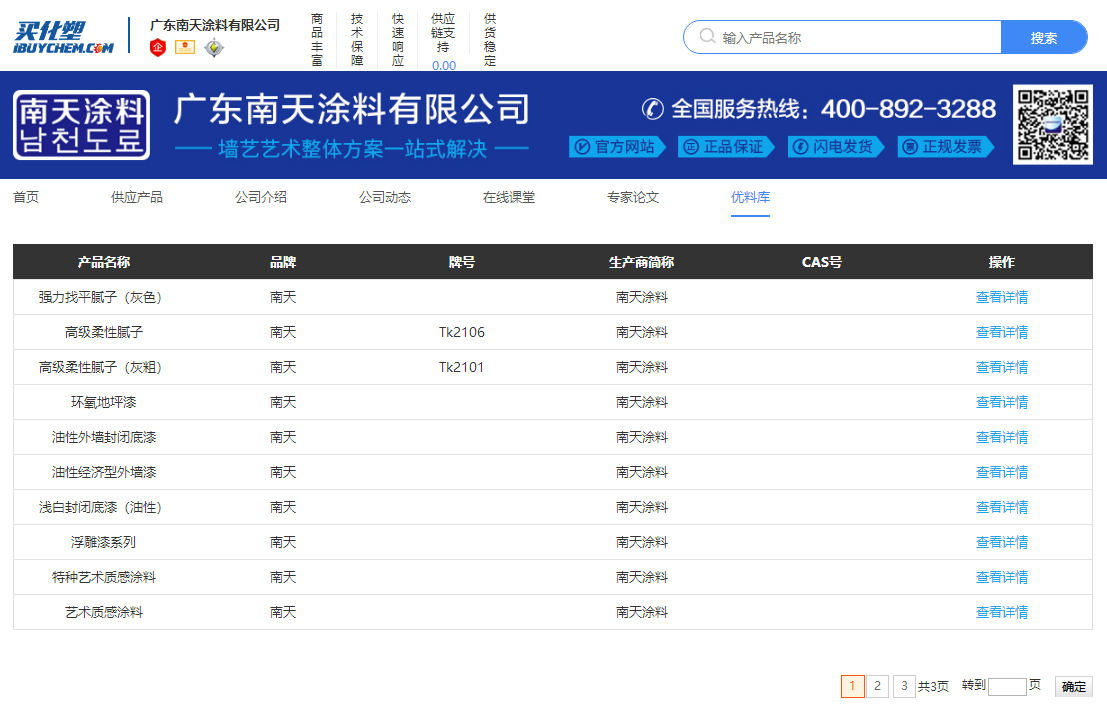
Task: Click the 快速响应 rating label
Action: (x=398, y=40)
